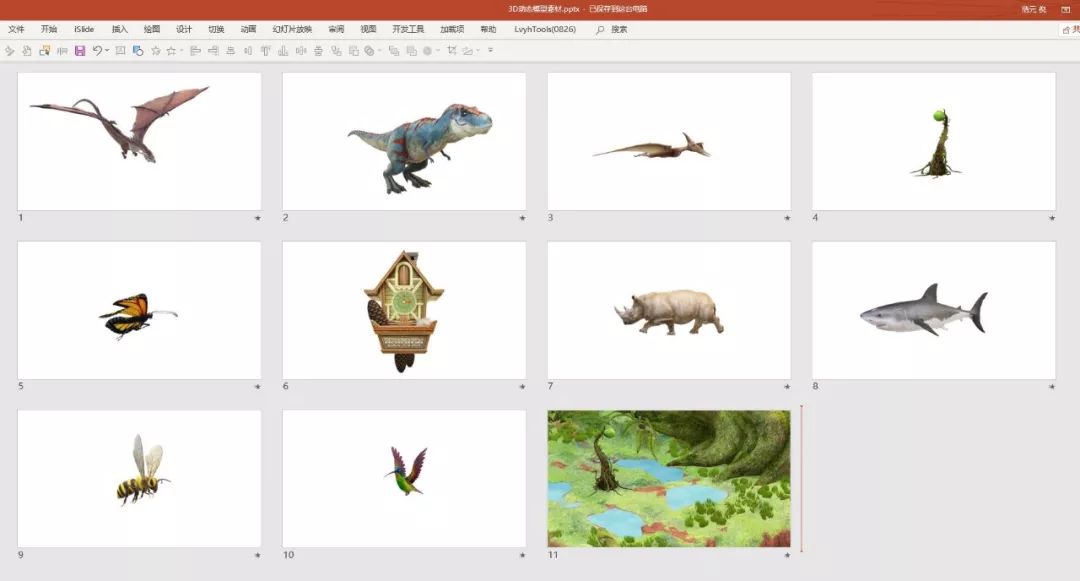This screenshot has width=1080, height=581.
Task: Select slide 6 with the cuckoo clock
Action: coord(404,310)
